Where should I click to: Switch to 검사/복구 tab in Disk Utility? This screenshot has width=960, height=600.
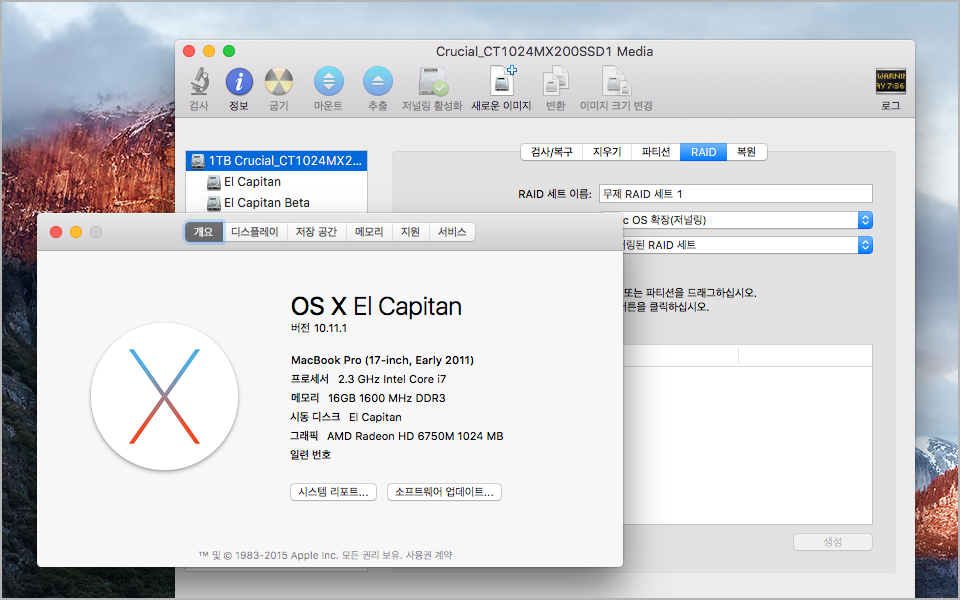(552, 152)
